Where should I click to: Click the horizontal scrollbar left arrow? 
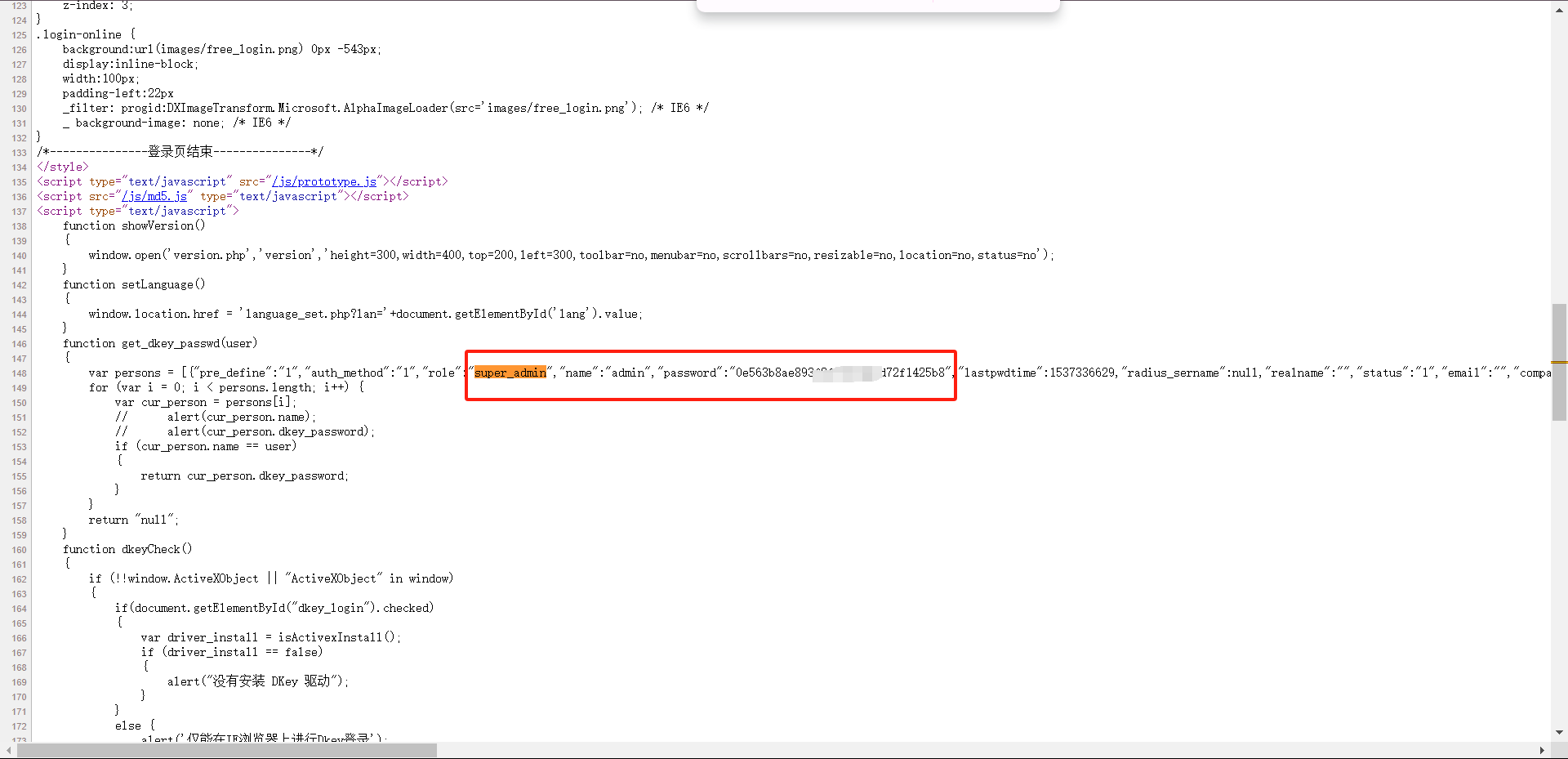8,750
